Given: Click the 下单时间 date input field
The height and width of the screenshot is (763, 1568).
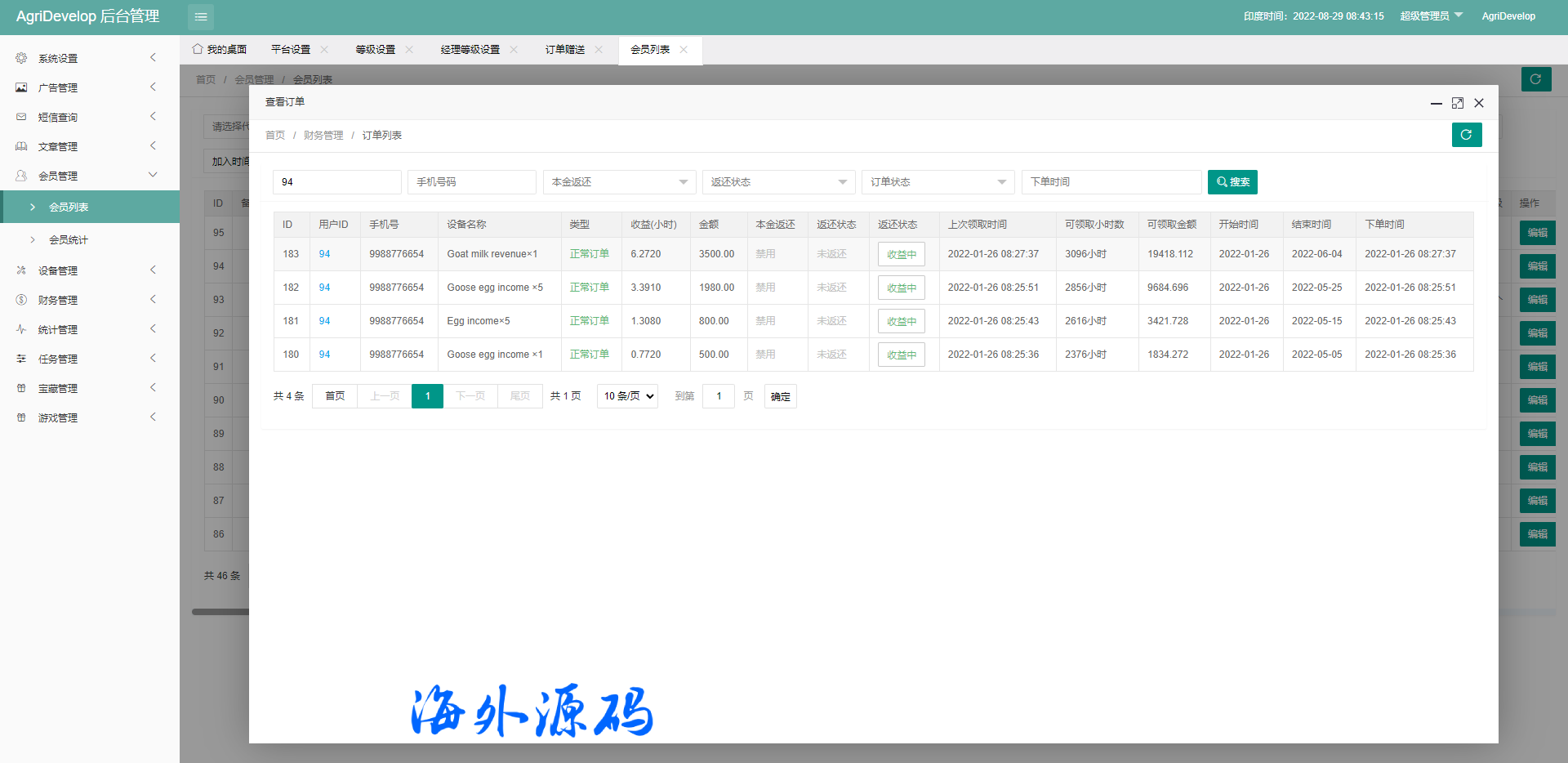Looking at the screenshot, I should tap(1111, 182).
